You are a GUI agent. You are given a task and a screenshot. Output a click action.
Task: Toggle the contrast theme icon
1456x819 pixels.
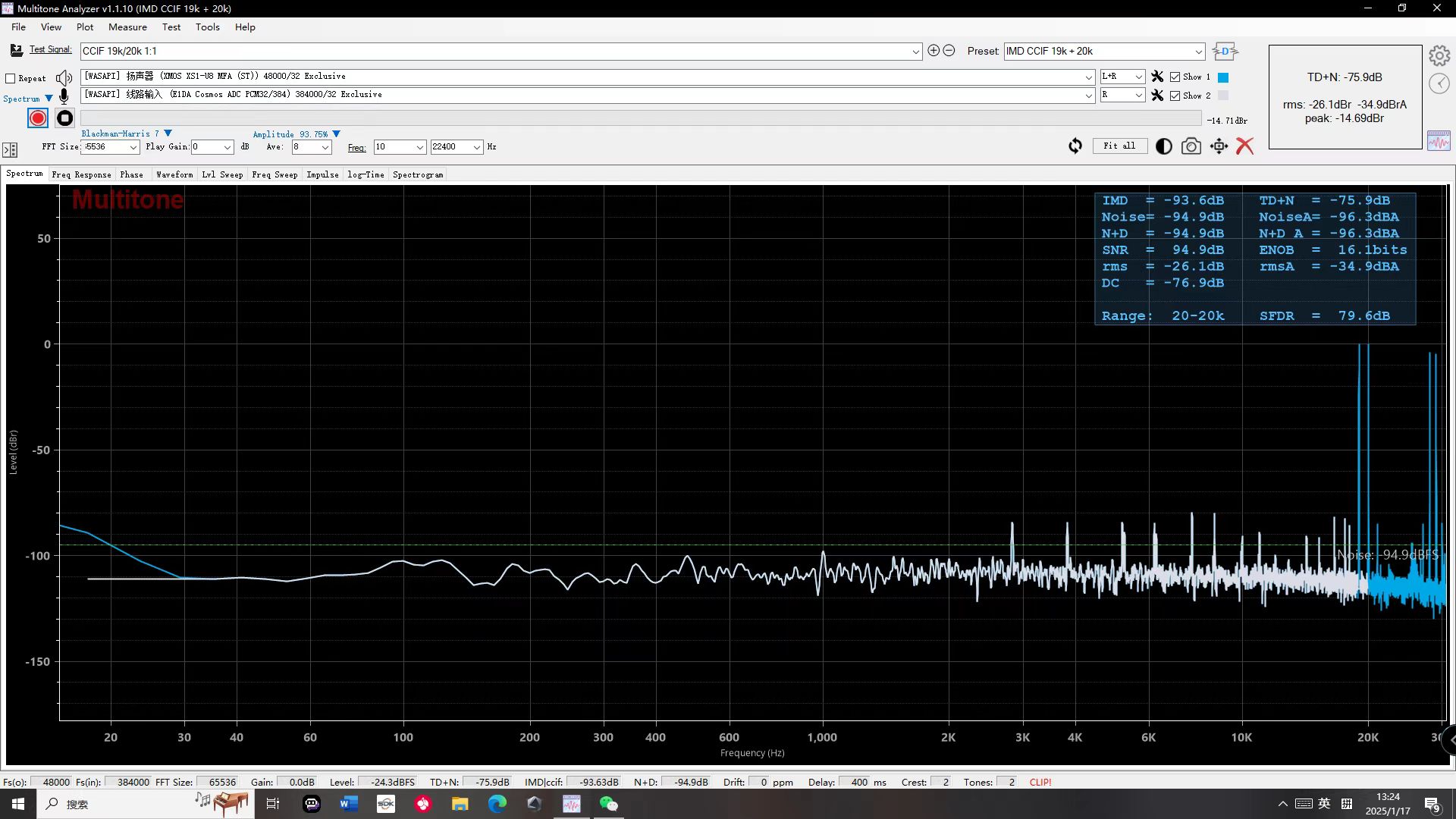pos(1163,146)
